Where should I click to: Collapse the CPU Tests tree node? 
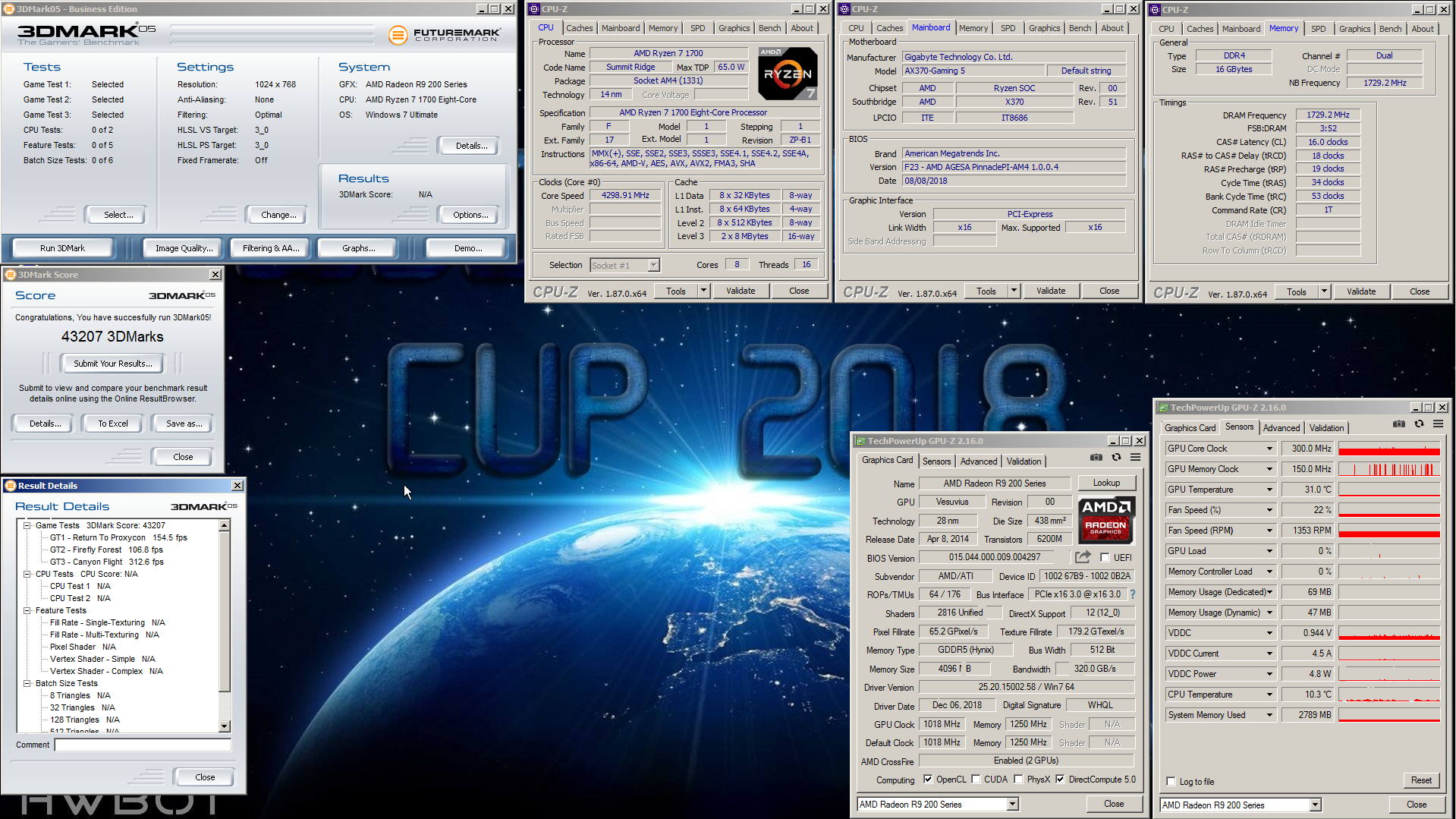(x=27, y=574)
